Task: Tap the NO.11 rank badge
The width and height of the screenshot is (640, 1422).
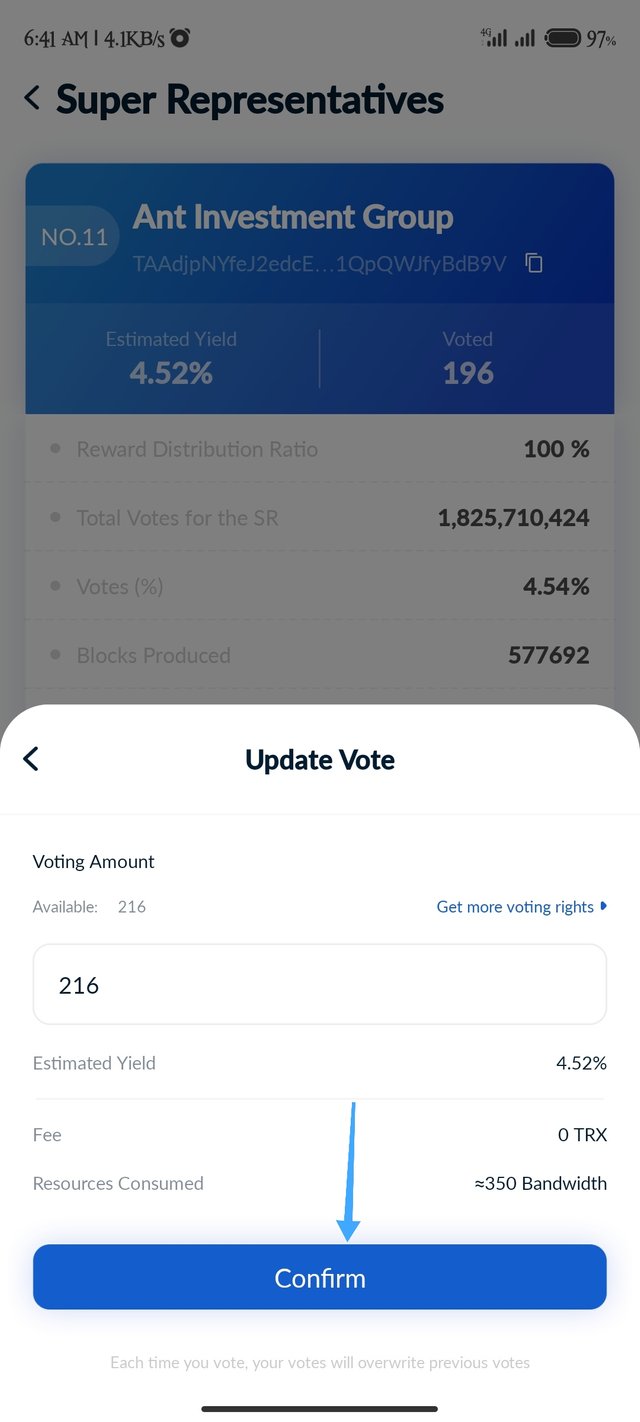Action: coord(72,237)
